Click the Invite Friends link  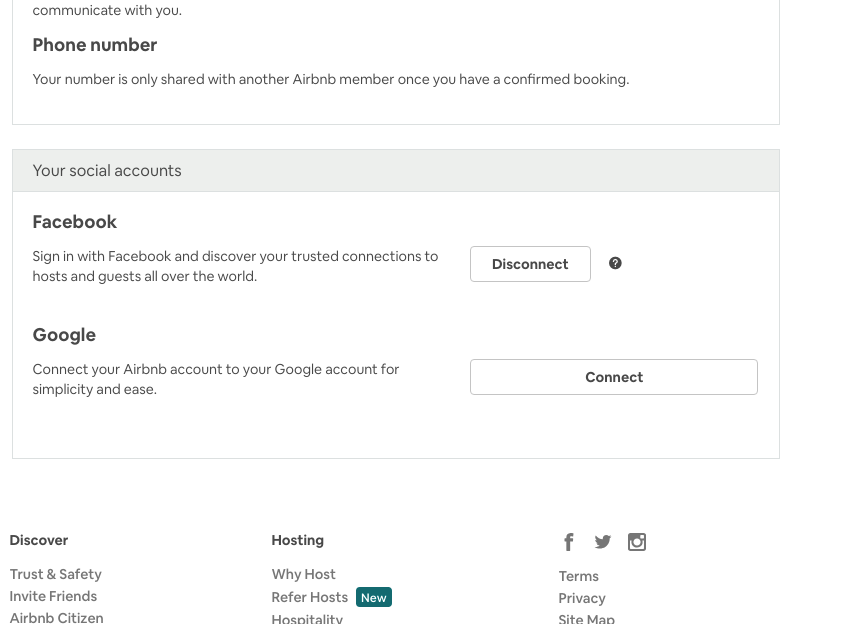click(x=53, y=596)
